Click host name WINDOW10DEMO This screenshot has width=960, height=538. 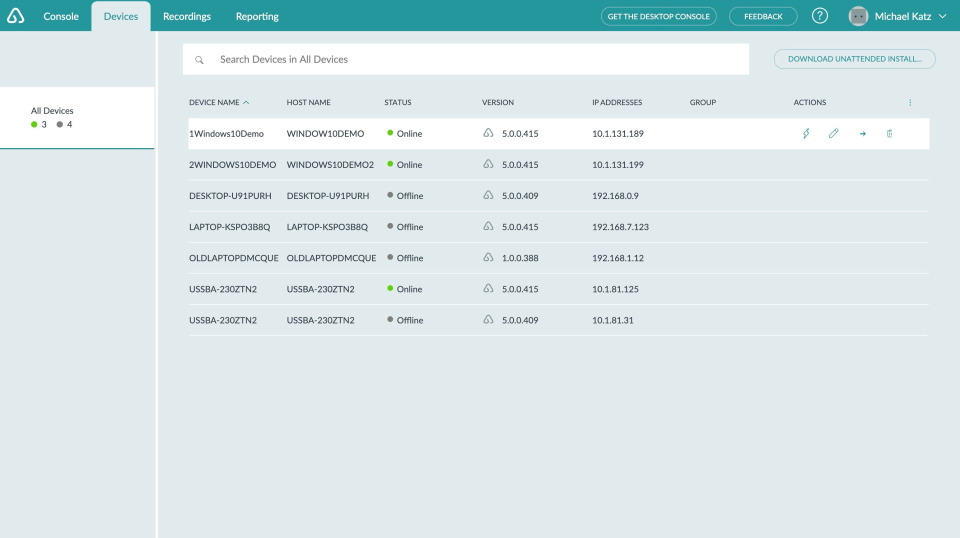(x=325, y=133)
